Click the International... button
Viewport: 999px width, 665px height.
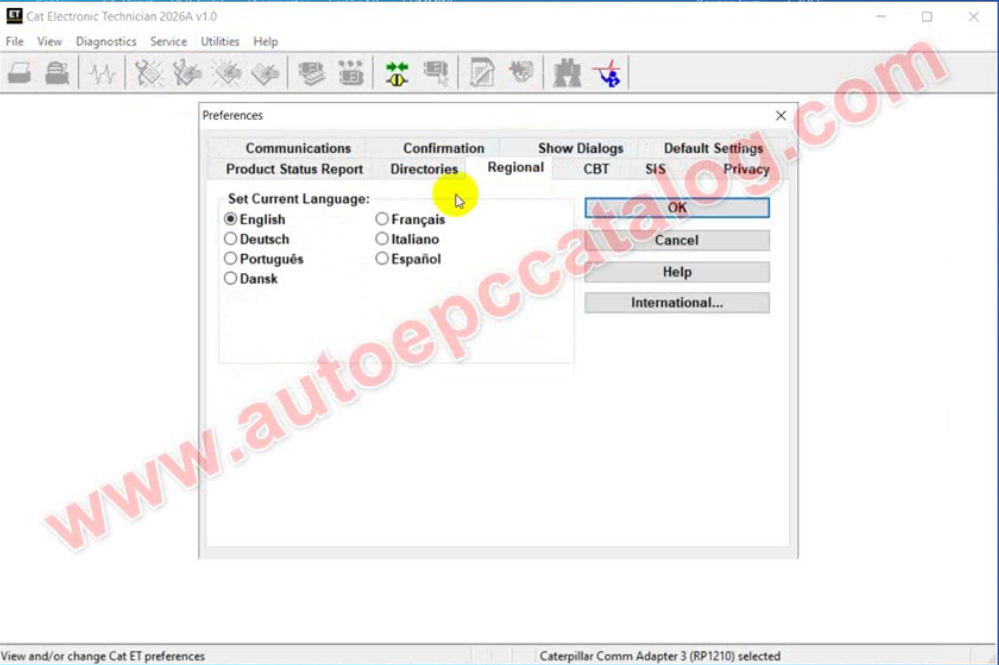pyautogui.click(x=677, y=303)
